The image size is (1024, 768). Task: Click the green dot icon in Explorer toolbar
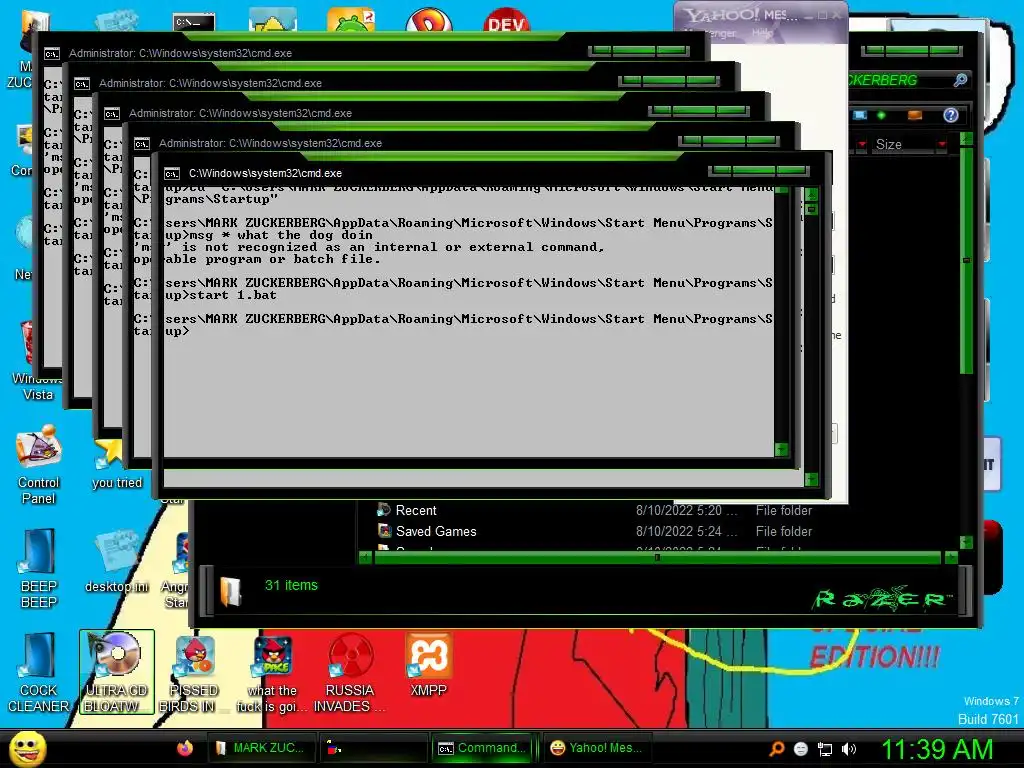click(x=881, y=116)
